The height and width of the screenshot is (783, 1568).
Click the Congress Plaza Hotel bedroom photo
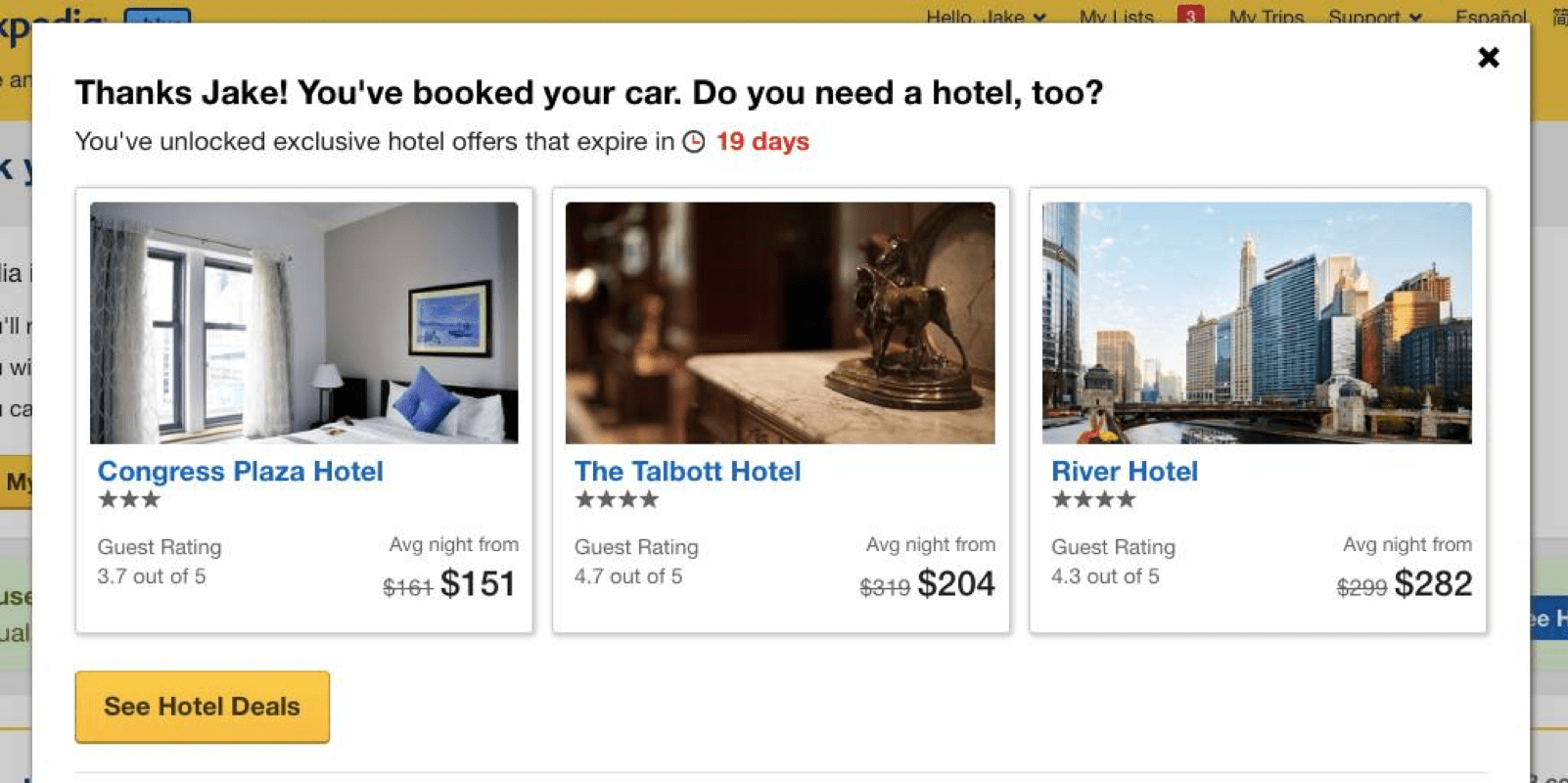(303, 321)
